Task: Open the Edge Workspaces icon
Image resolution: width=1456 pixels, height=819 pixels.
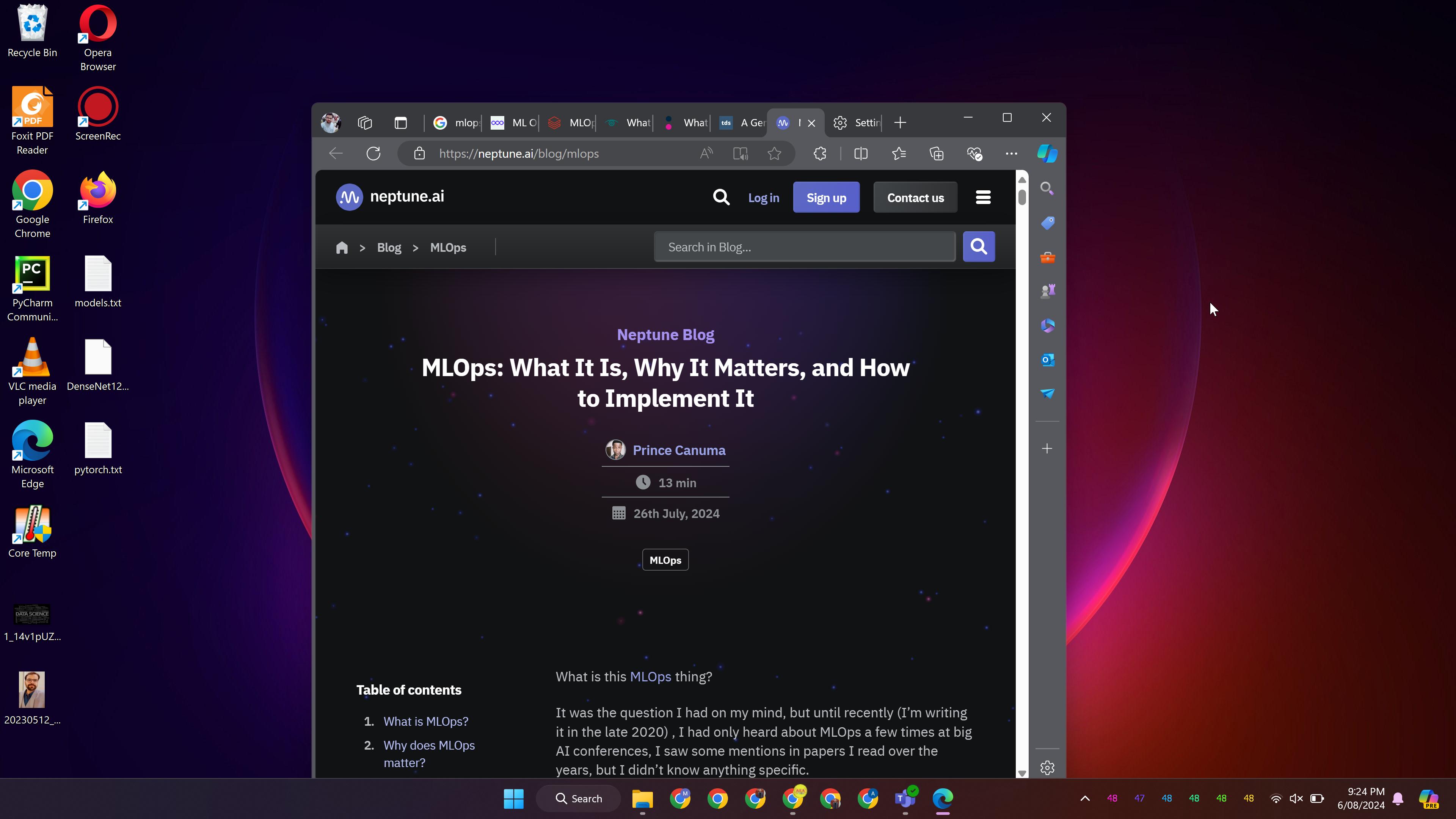Action: [365, 122]
